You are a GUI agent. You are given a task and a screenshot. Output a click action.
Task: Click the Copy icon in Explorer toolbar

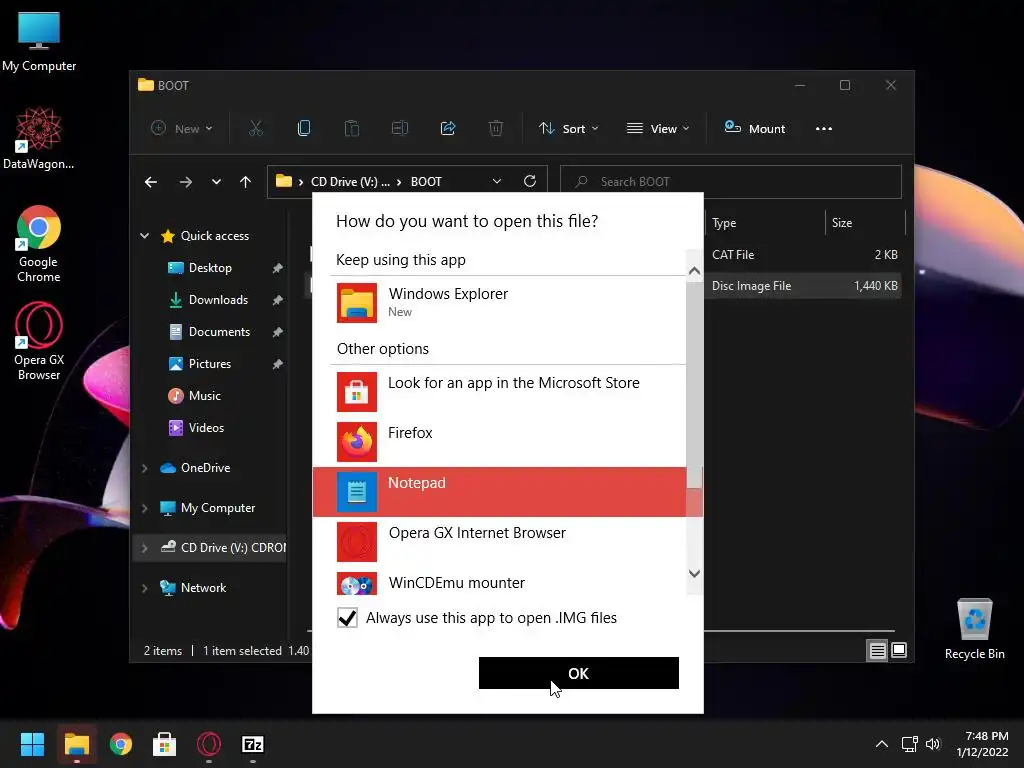(x=304, y=129)
